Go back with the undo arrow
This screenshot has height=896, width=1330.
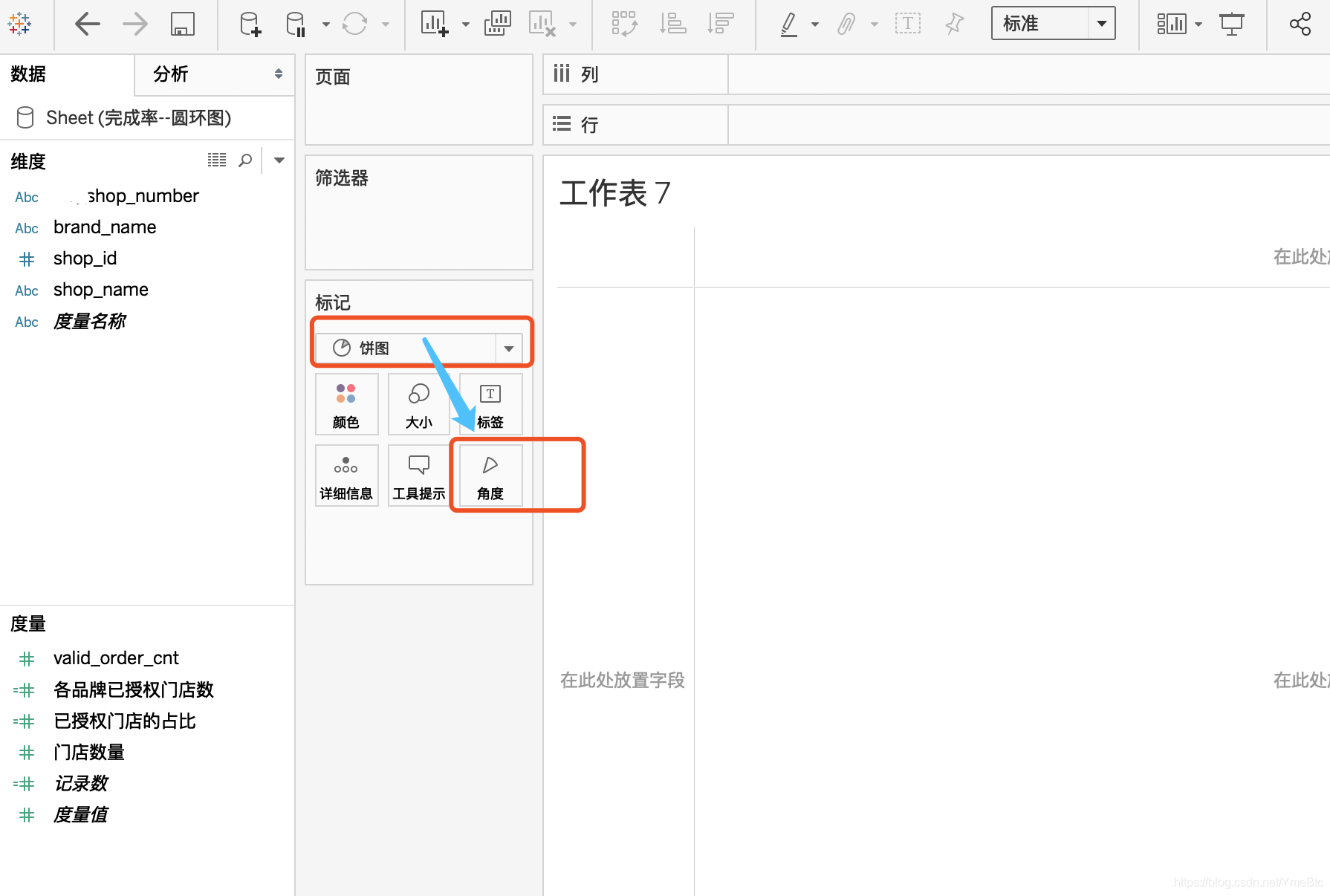click(88, 24)
